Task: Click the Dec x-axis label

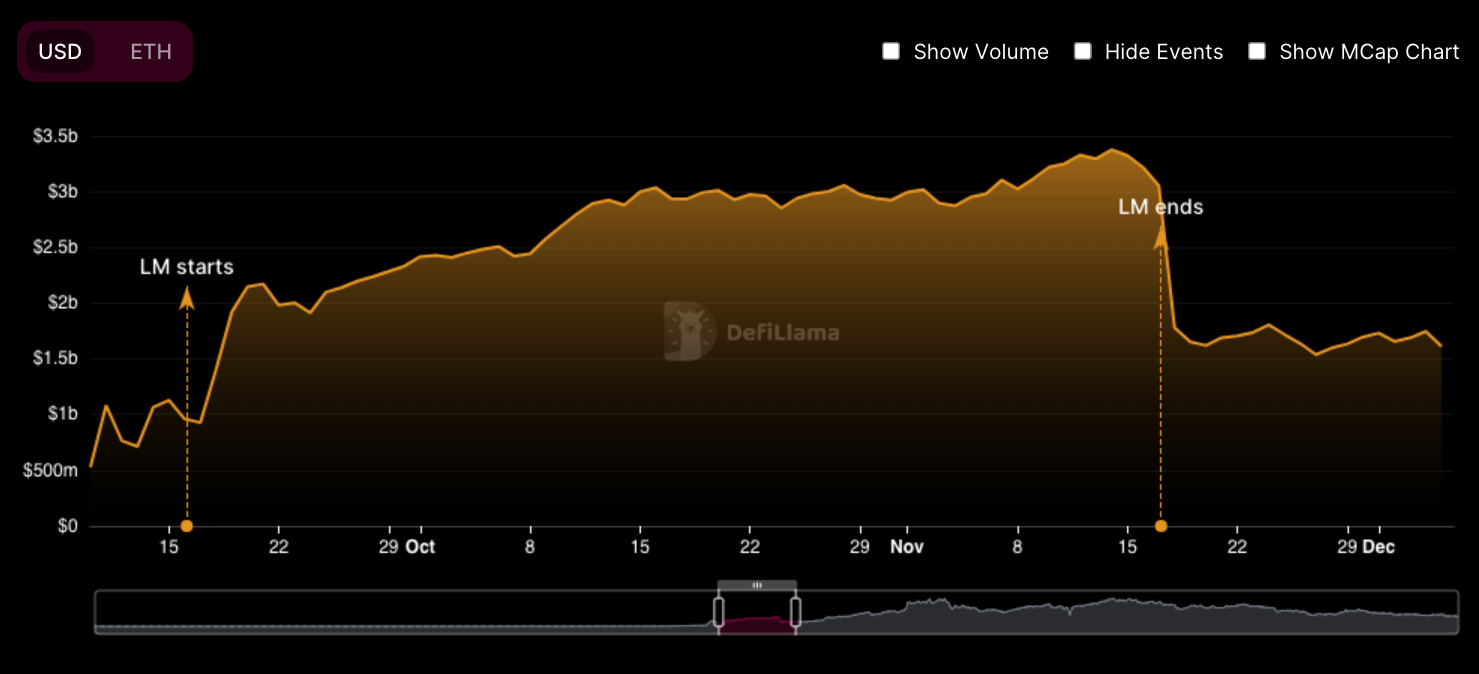Action: tap(1378, 547)
